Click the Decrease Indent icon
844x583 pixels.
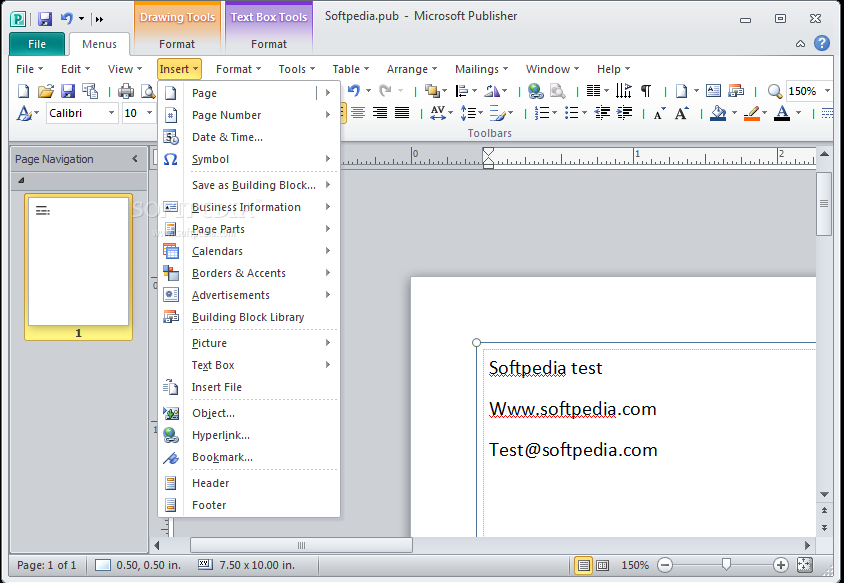point(602,113)
